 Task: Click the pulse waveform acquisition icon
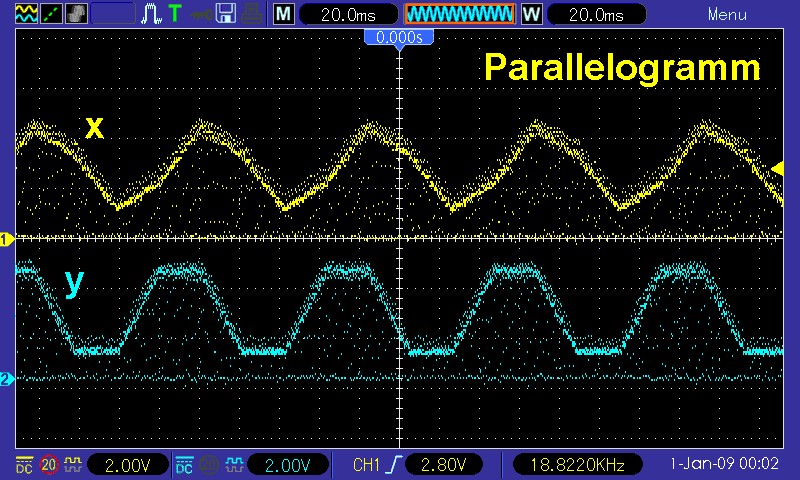151,14
